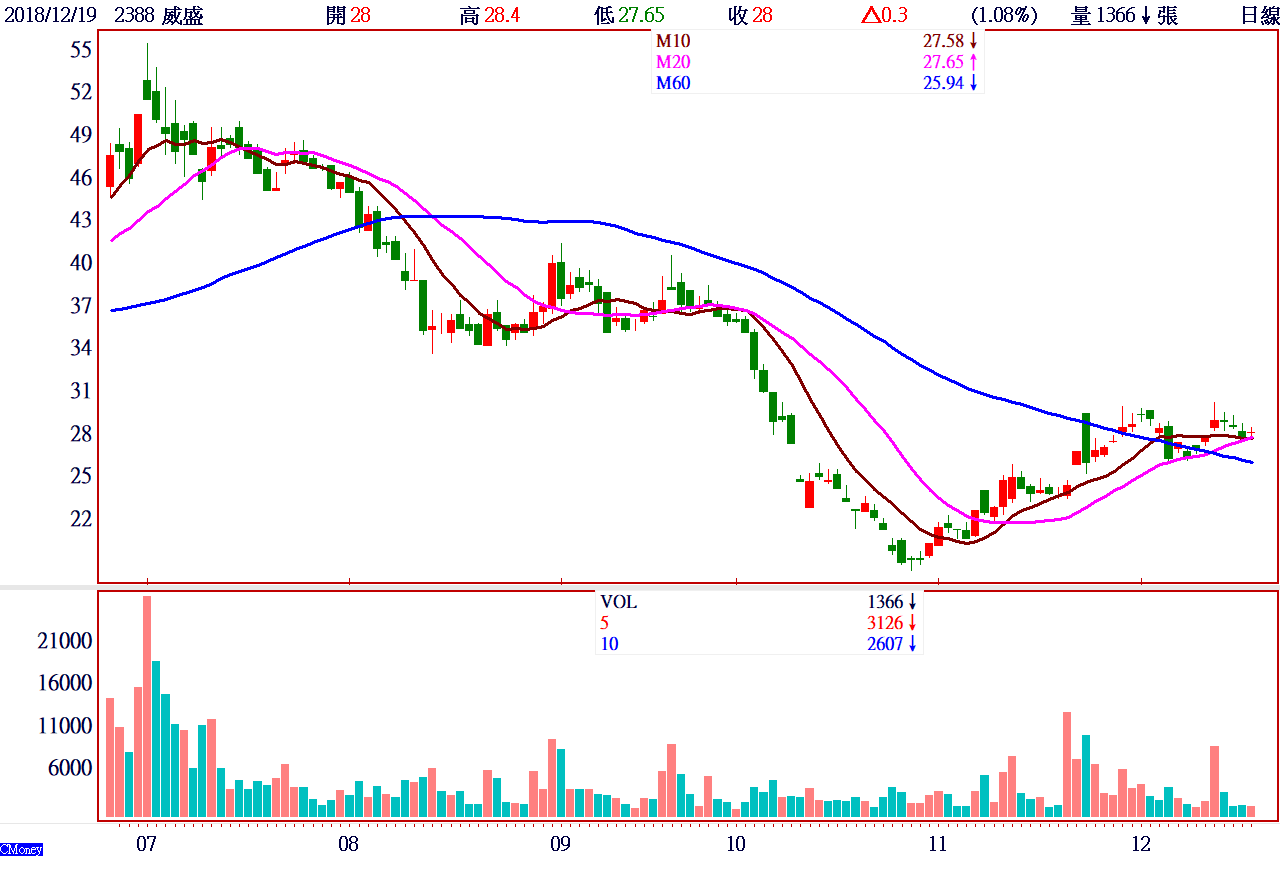Click the VOL legend label in volume panel
Screen dimensions: 1280x874
(618, 602)
